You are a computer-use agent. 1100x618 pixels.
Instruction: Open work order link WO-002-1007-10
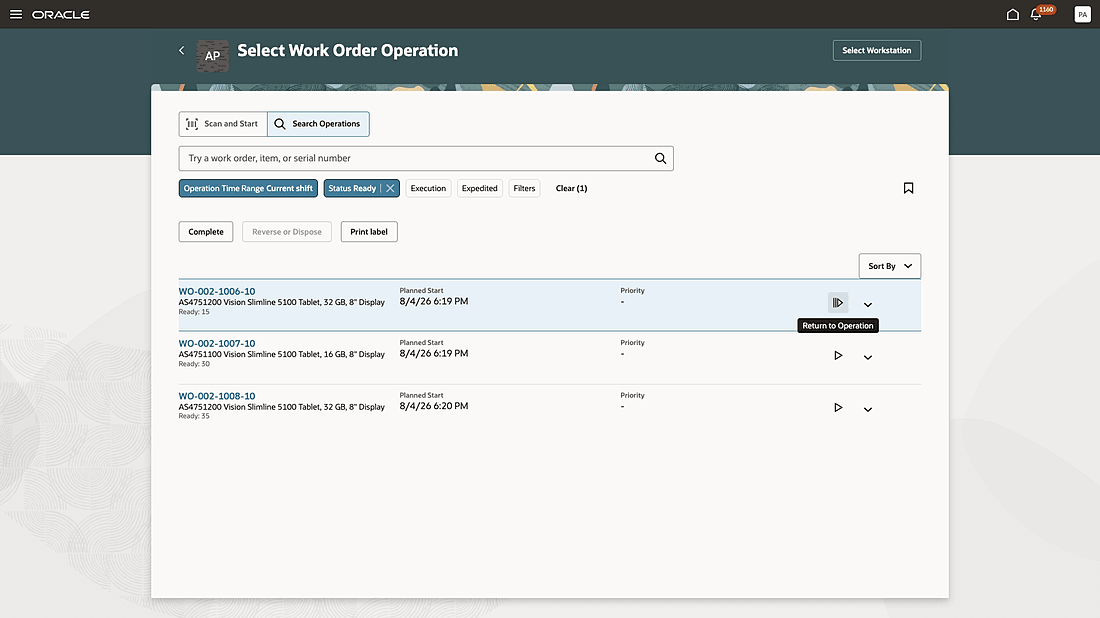[217, 344]
